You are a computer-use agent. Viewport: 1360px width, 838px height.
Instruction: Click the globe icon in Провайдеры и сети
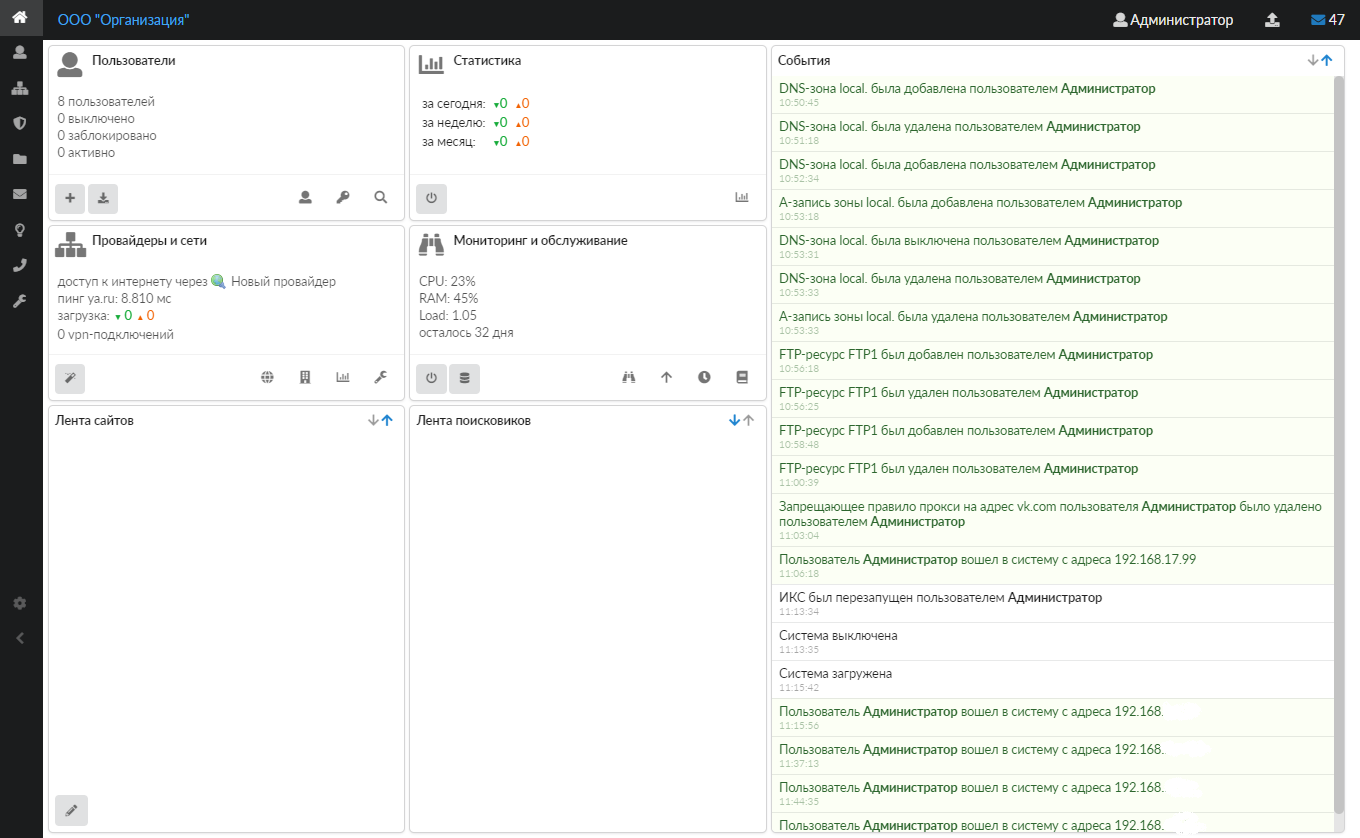(267, 378)
